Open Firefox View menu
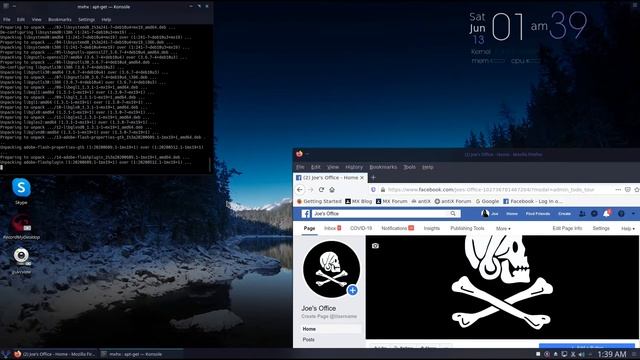 click(333, 167)
